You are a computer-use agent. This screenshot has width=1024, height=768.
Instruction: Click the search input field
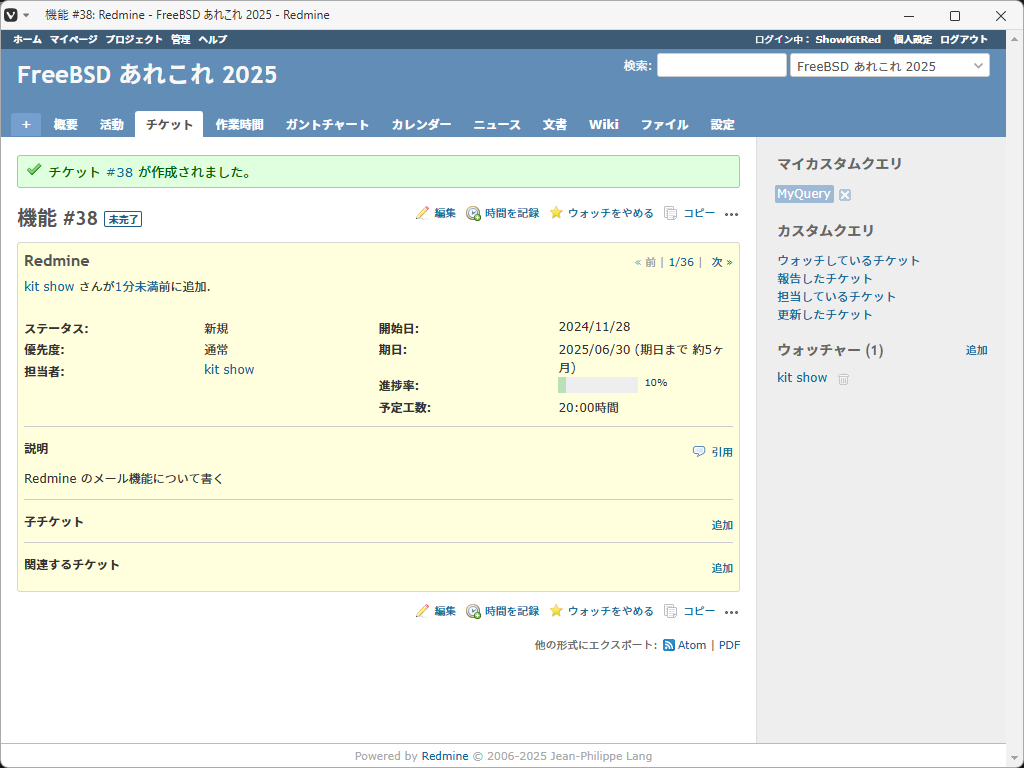pyautogui.click(x=722, y=65)
